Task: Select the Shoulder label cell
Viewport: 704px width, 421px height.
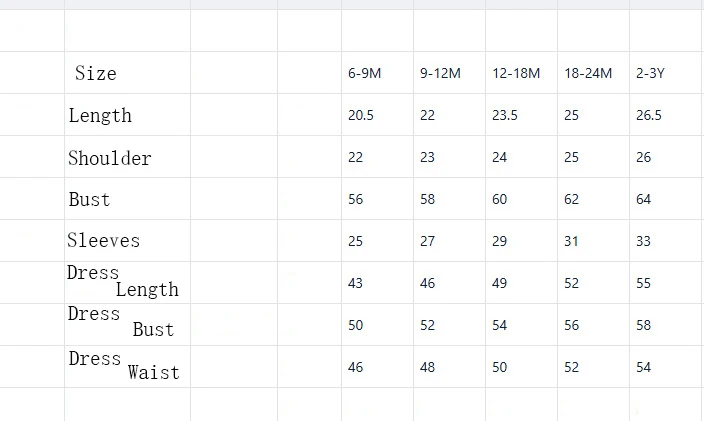Action: pyautogui.click(x=110, y=158)
